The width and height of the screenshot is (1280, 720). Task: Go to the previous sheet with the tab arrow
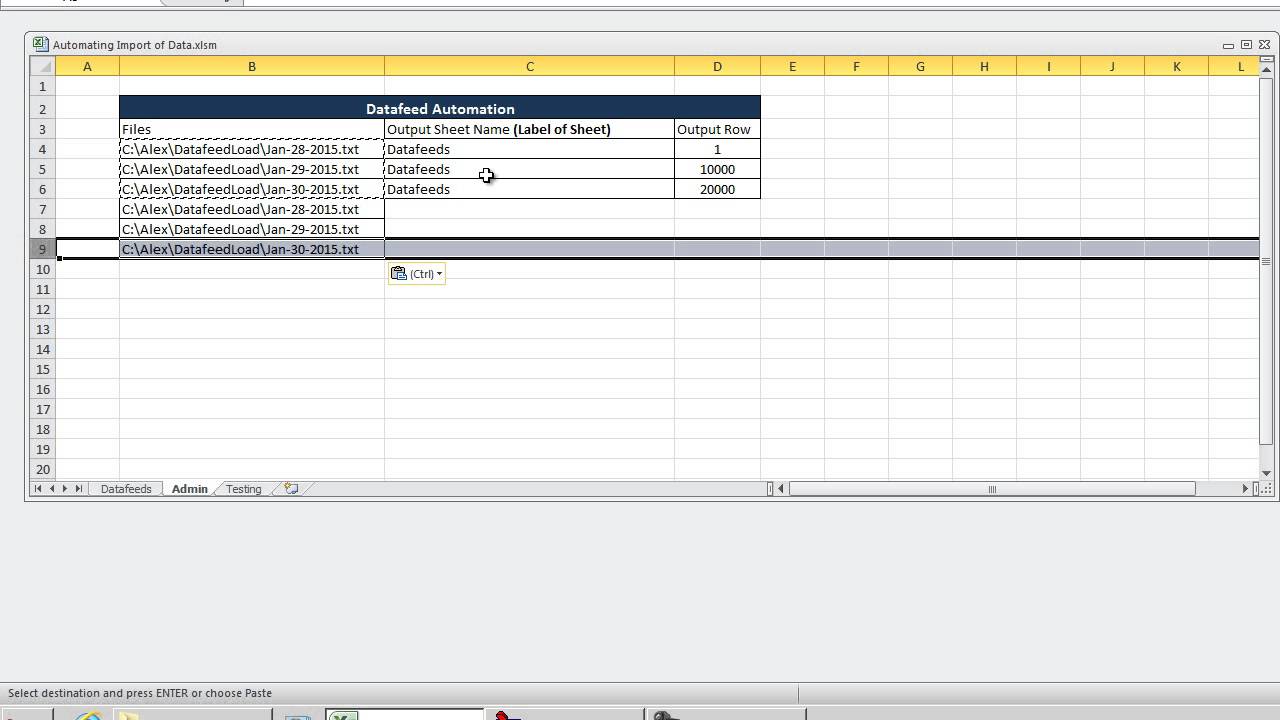pos(52,489)
